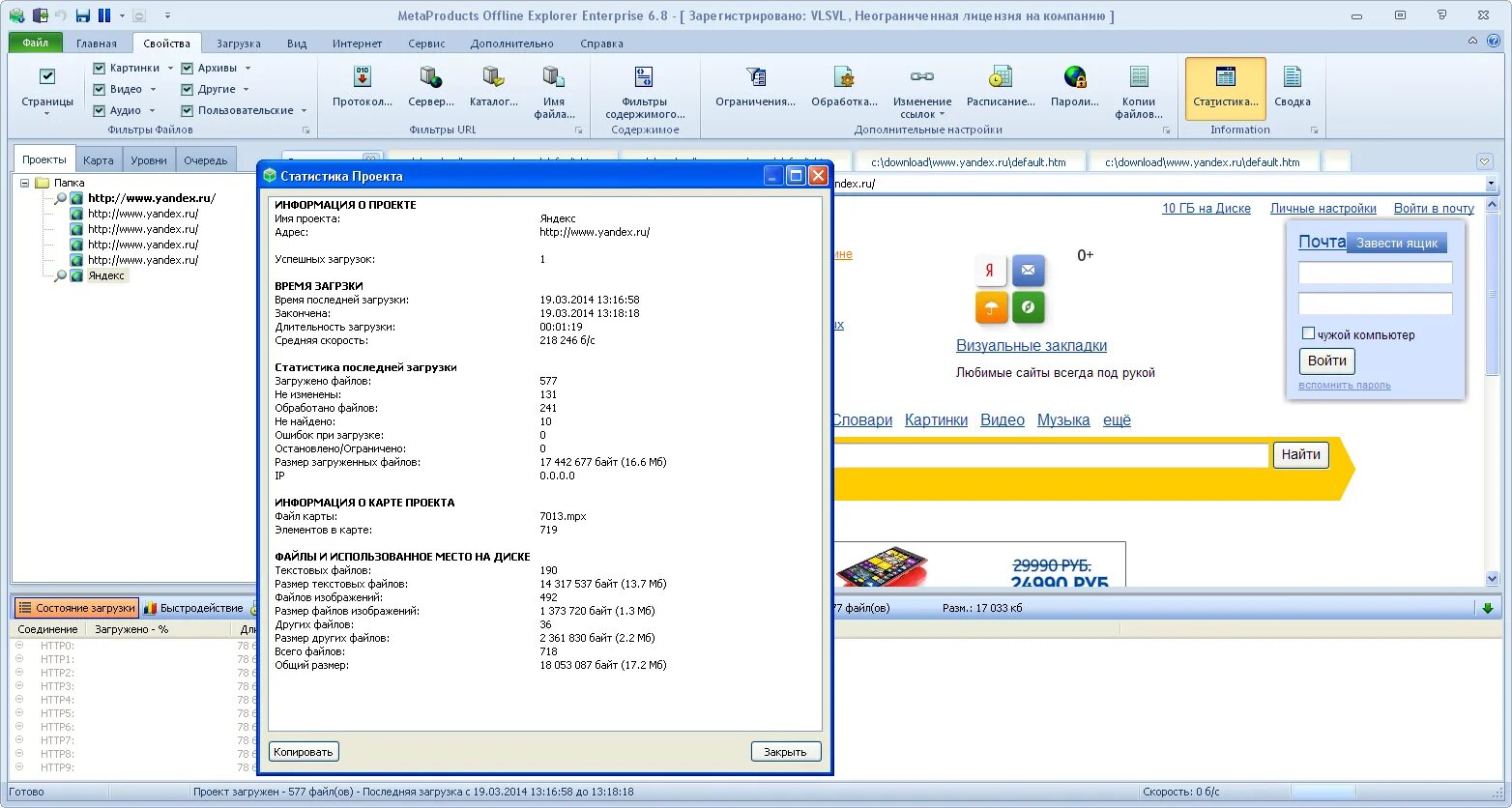Switch to the Очередь panel tab
The width and height of the screenshot is (1512, 808).
click(206, 160)
